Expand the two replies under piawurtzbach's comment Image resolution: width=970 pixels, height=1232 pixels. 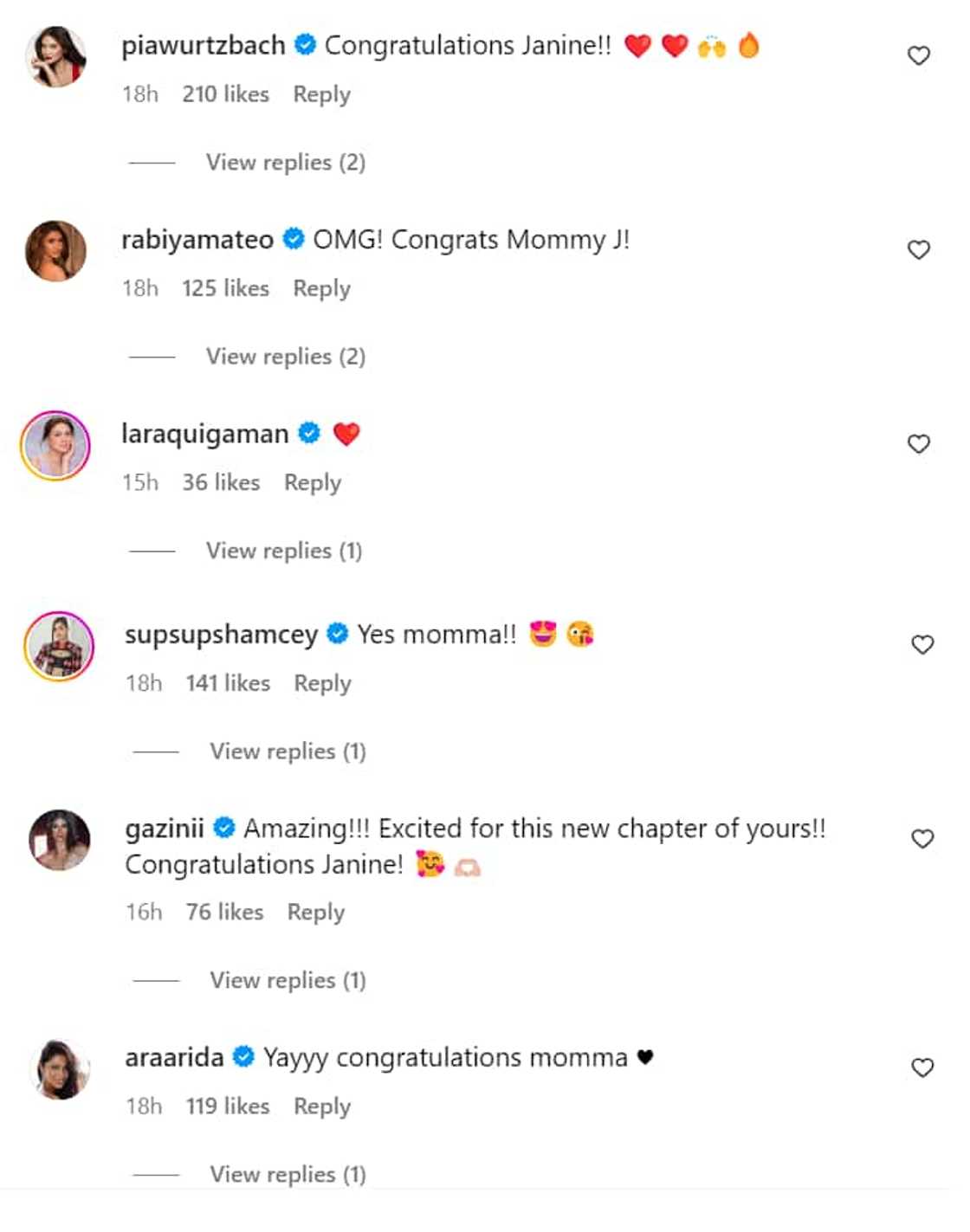coord(285,163)
